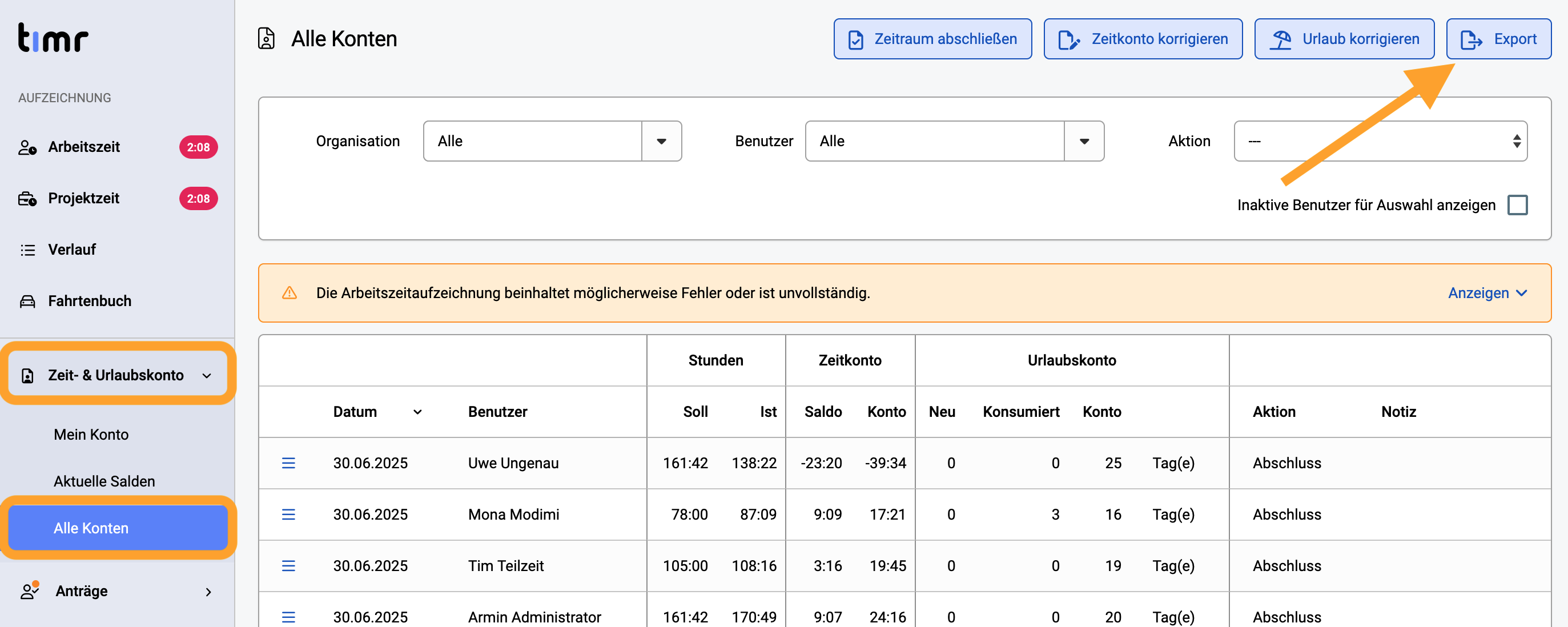Open the row menu for Tim Teilzeit
The height and width of the screenshot is (627, 1568).
288,566
